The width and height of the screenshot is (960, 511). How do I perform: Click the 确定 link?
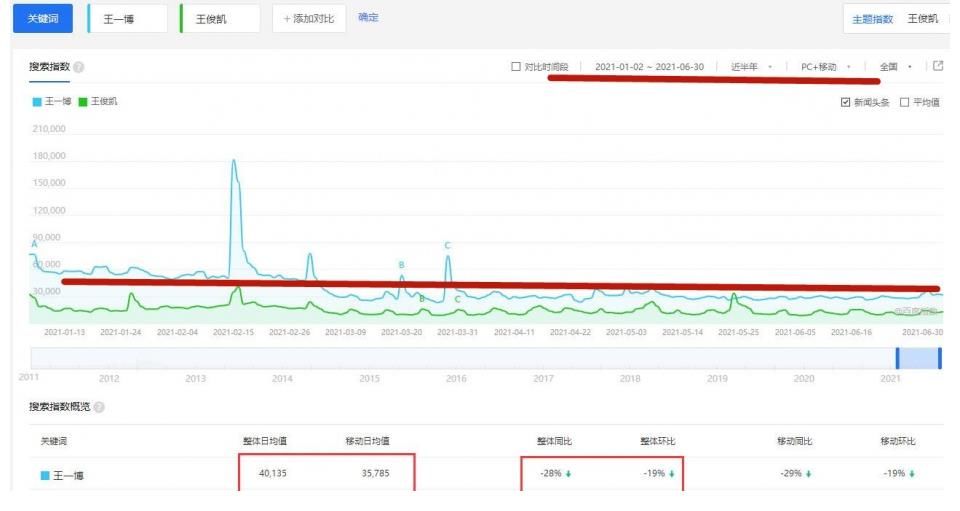(x=368, y=18)
